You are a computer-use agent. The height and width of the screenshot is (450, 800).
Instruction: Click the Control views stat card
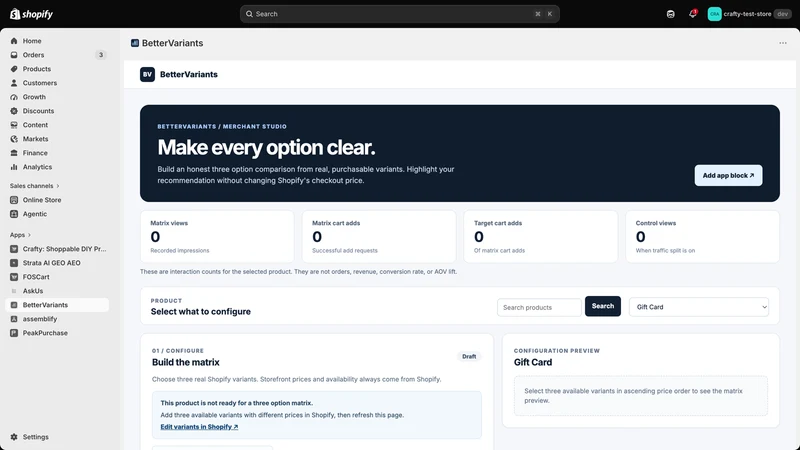coord(702,237)
